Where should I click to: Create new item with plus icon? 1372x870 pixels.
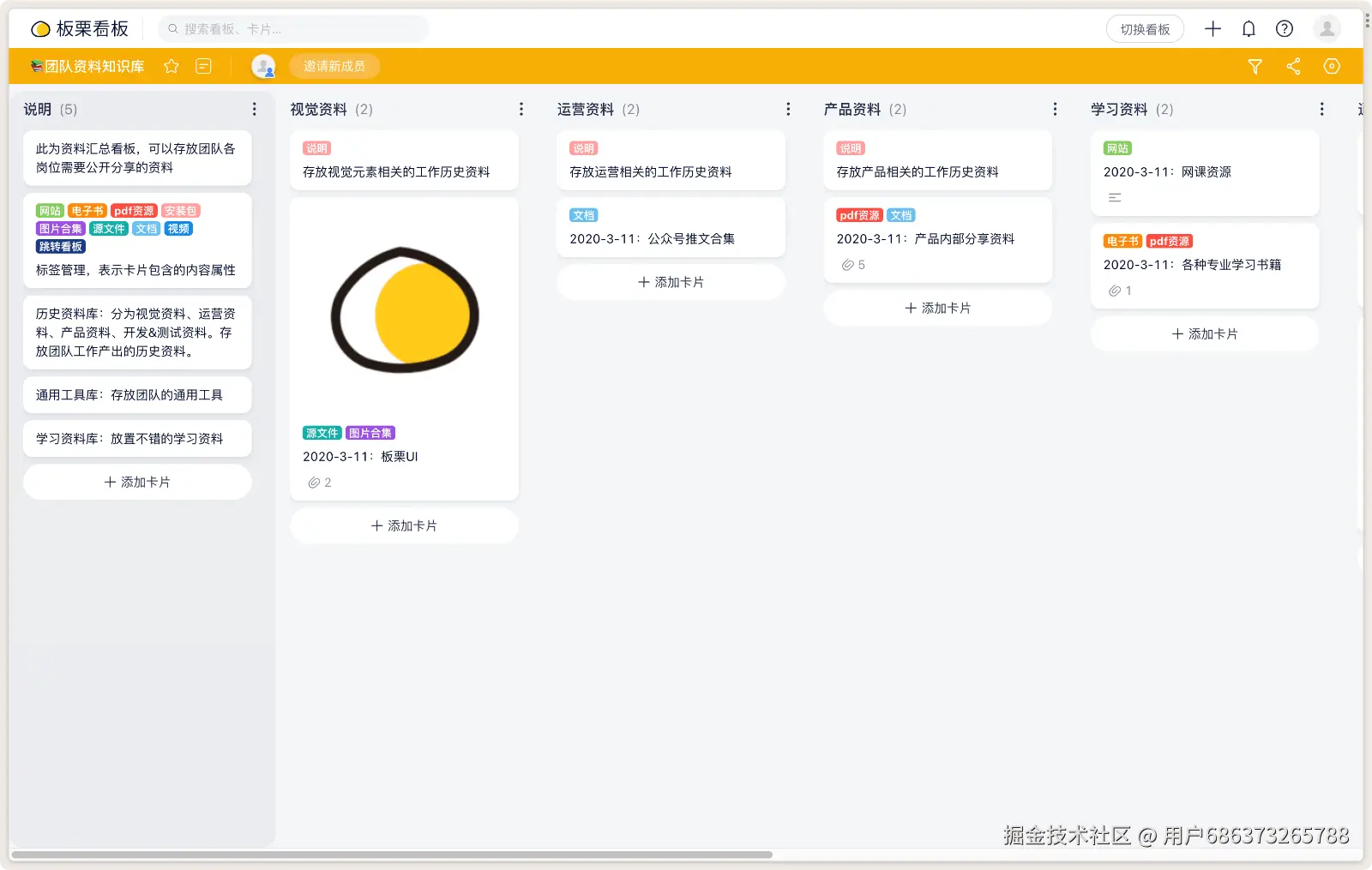[x=1213, y=29]
